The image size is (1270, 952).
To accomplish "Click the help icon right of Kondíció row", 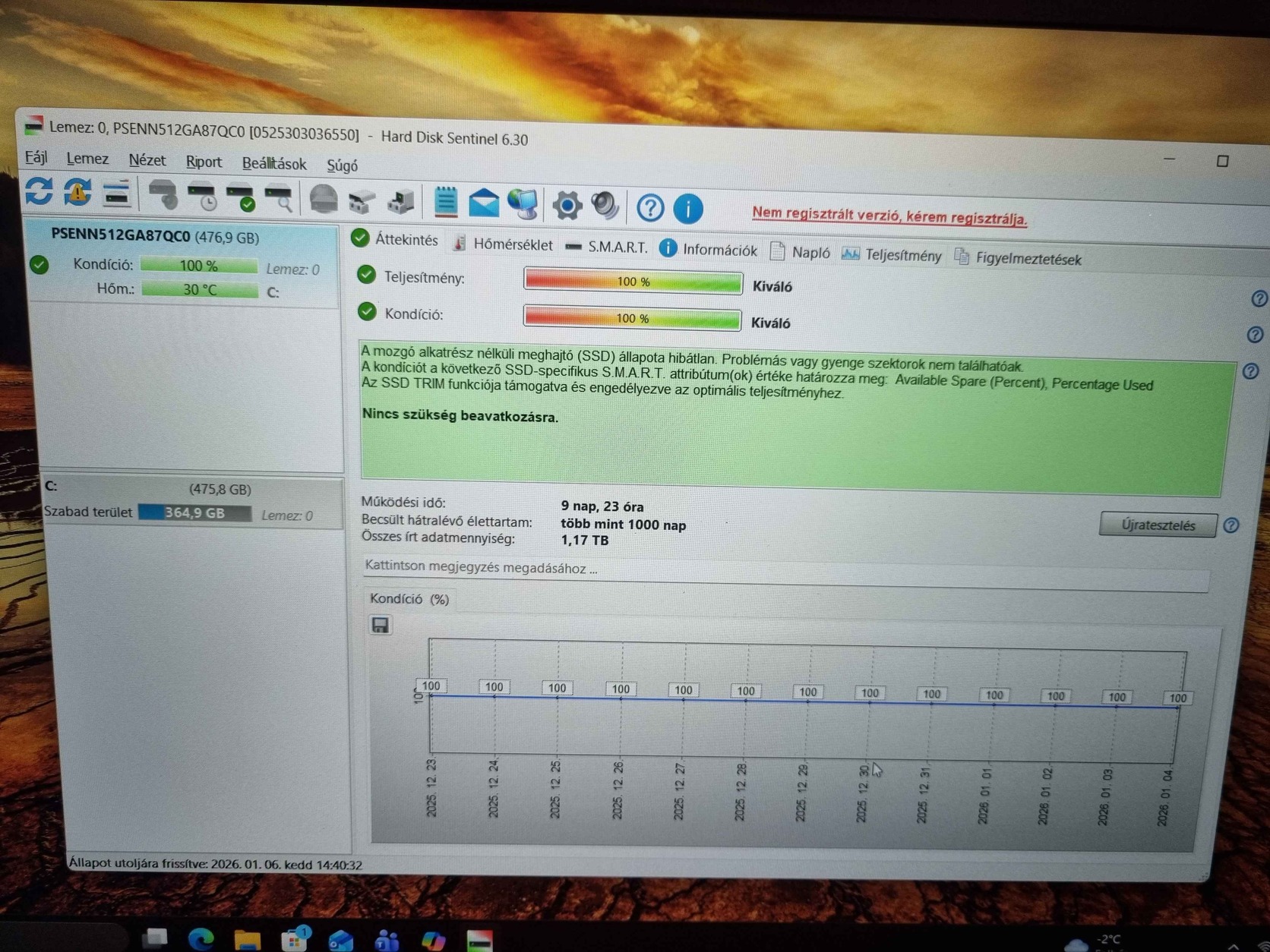I will pyautogui.click(x=1255, y=335).
